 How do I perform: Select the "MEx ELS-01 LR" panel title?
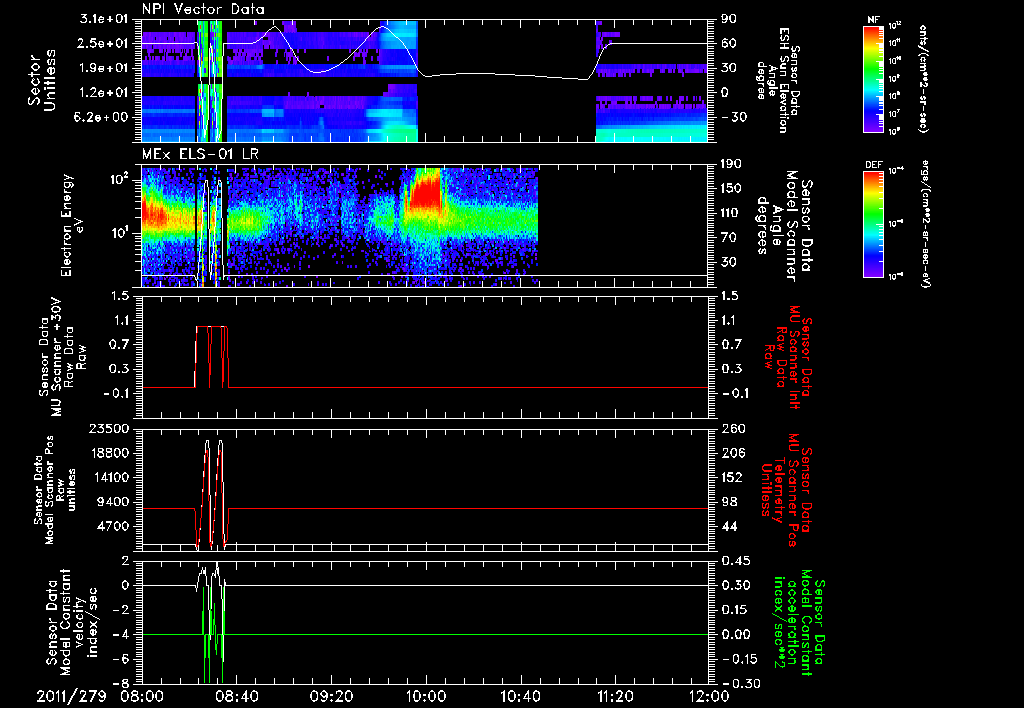(198, 155)
